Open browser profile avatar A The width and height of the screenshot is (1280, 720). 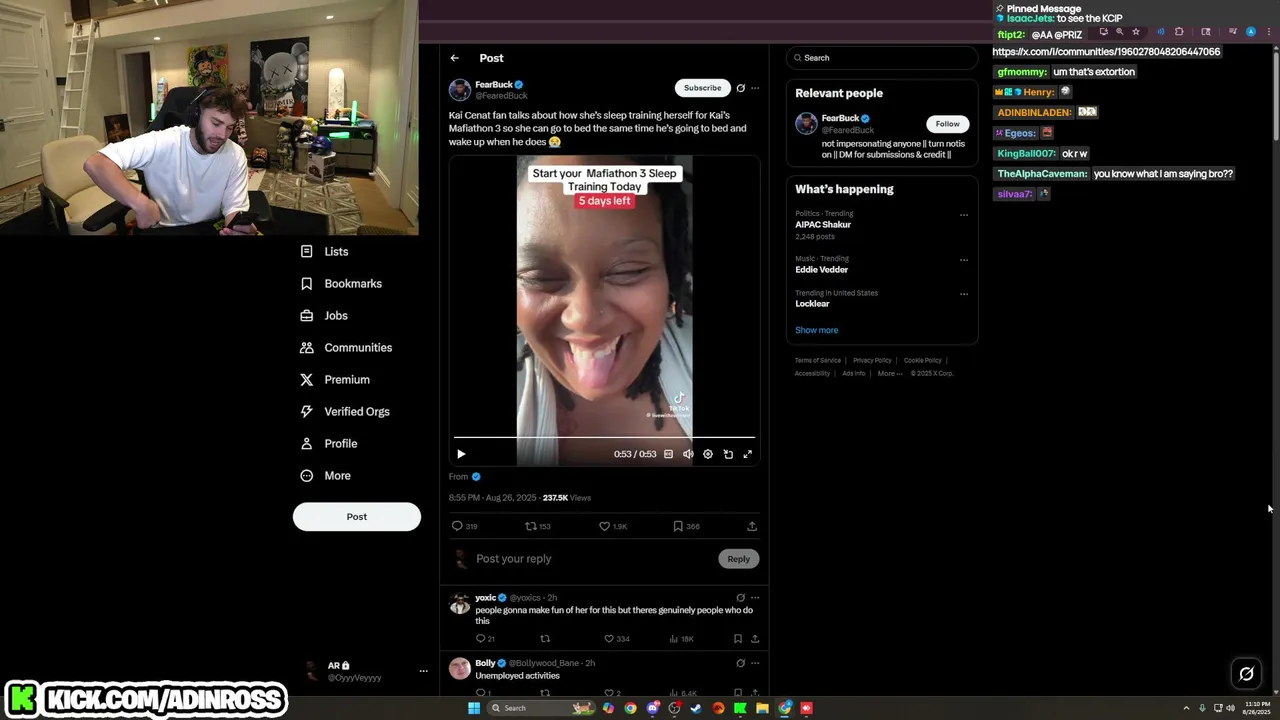(x=1250, y=32)
